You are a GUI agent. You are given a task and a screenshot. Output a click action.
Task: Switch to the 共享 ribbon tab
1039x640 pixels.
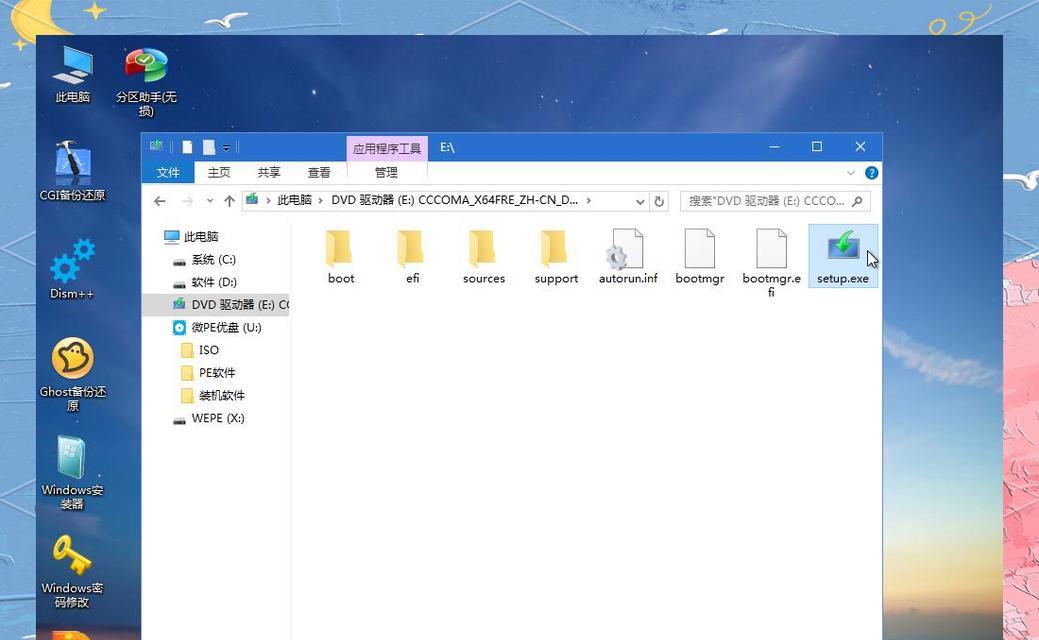[268, 172]
